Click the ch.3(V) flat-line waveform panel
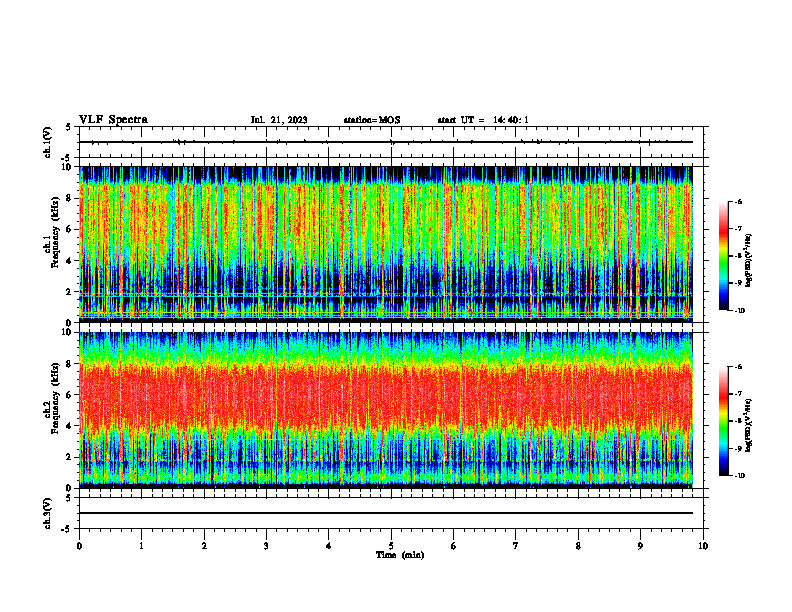Image resolution: width=792 pixels, height=612 pixels. click(x=391, y=513)
